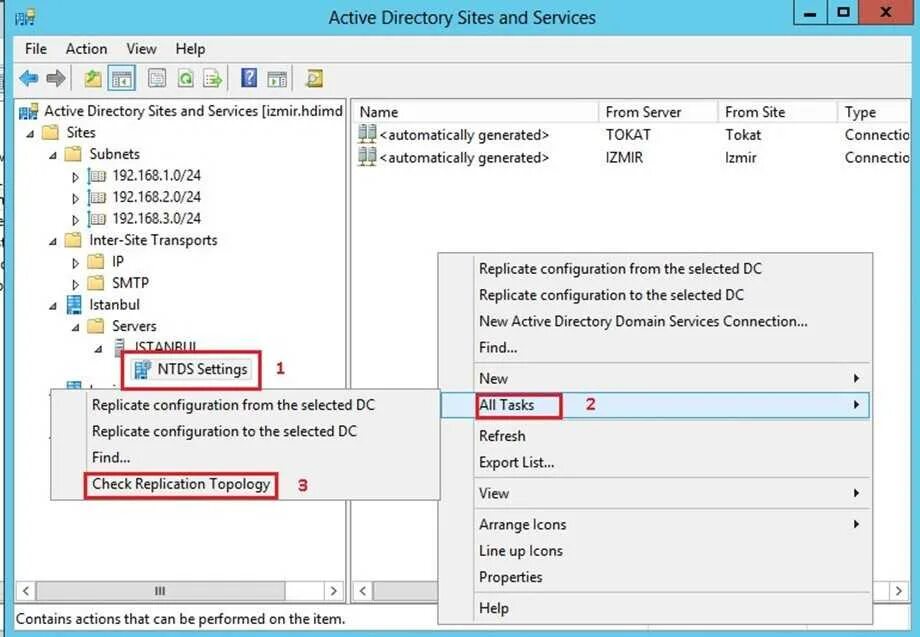
Task: Open the New submenu in context menu
Action: [x=655, y=378]
